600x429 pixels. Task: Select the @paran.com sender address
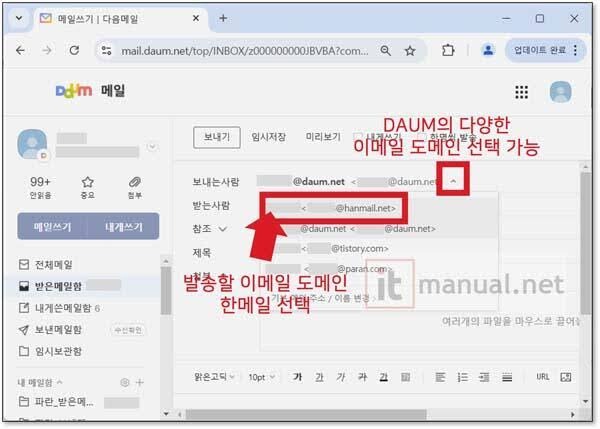pyautogui.click(x=331, y=269)
